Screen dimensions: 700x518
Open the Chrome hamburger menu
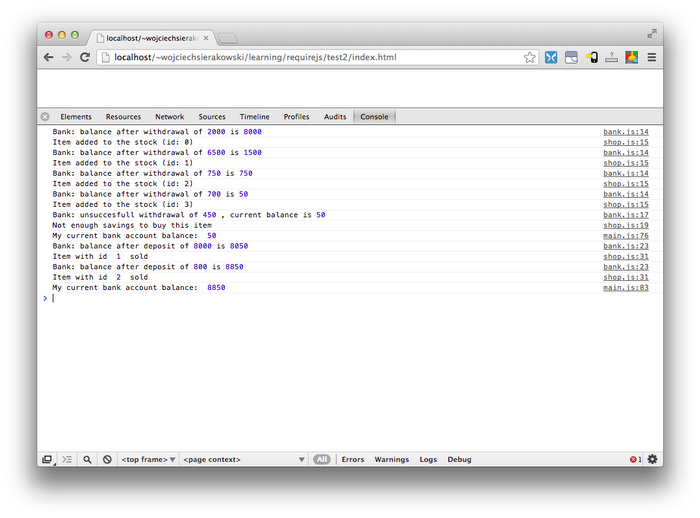[651, 58]
